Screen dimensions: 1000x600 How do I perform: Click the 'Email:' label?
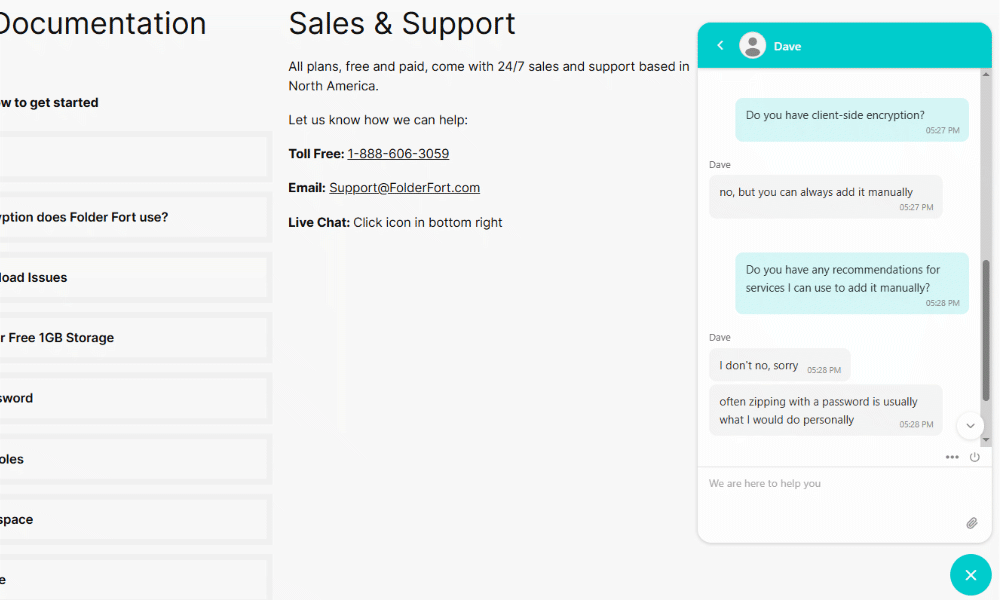pyautogui.click(x=307, y=187)
